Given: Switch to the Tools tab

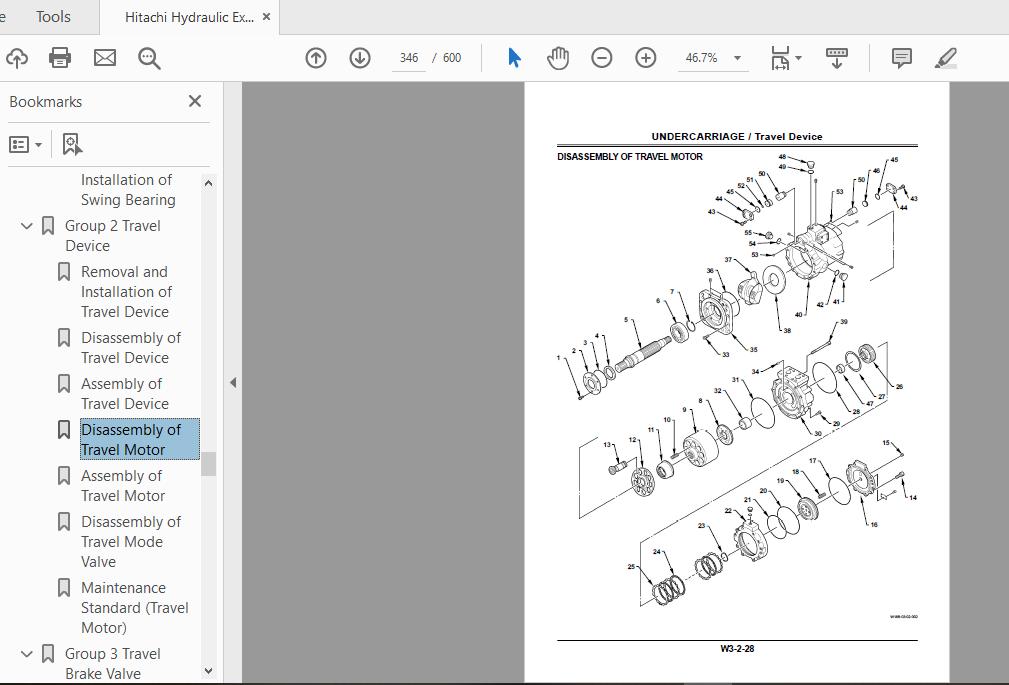Looking at the screenshot, I should [x=51, y=16].
